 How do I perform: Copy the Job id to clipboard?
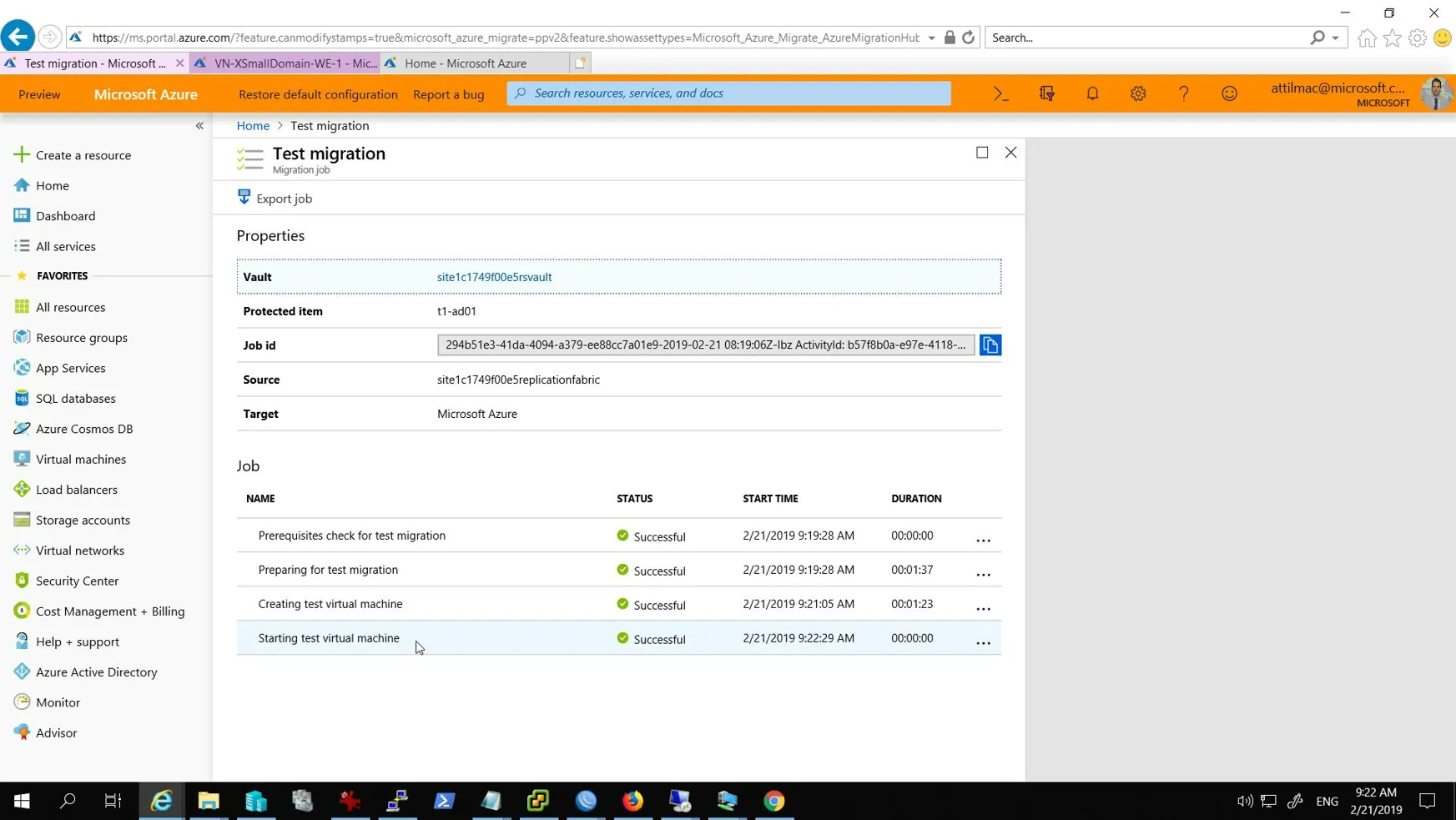pos(990,345)
